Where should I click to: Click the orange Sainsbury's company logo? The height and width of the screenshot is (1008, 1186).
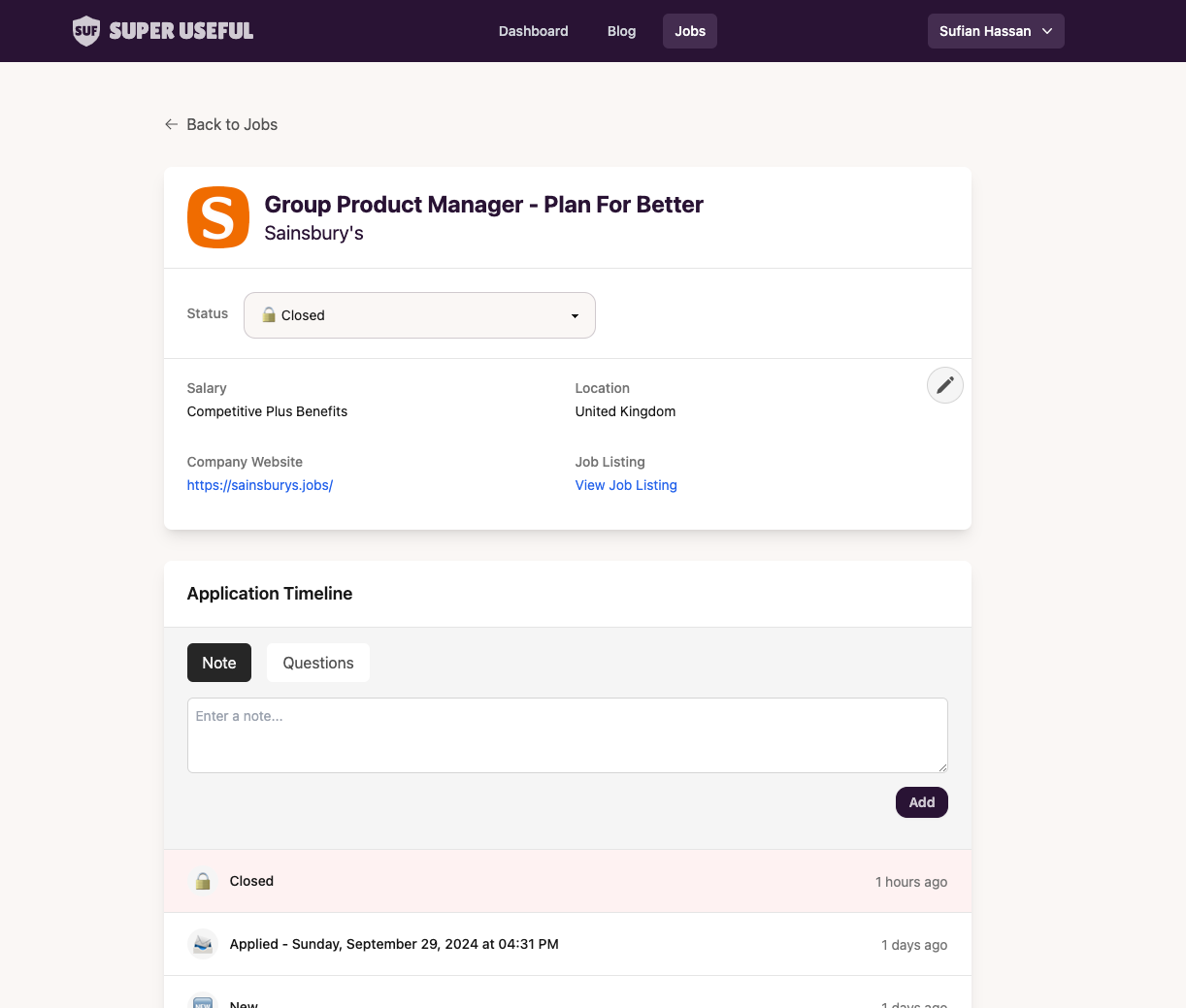tap(218, 217)
